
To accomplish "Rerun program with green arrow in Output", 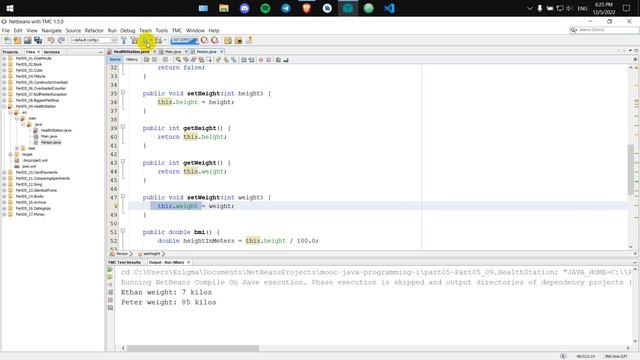I will click(110, 270).
